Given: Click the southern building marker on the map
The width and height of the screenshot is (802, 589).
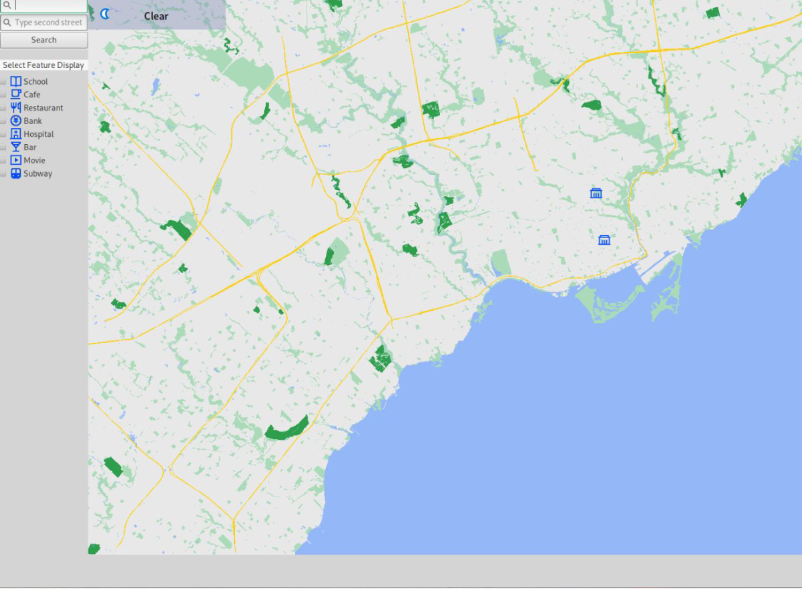Looking at the screenshot, I should [x=604, y=240].
